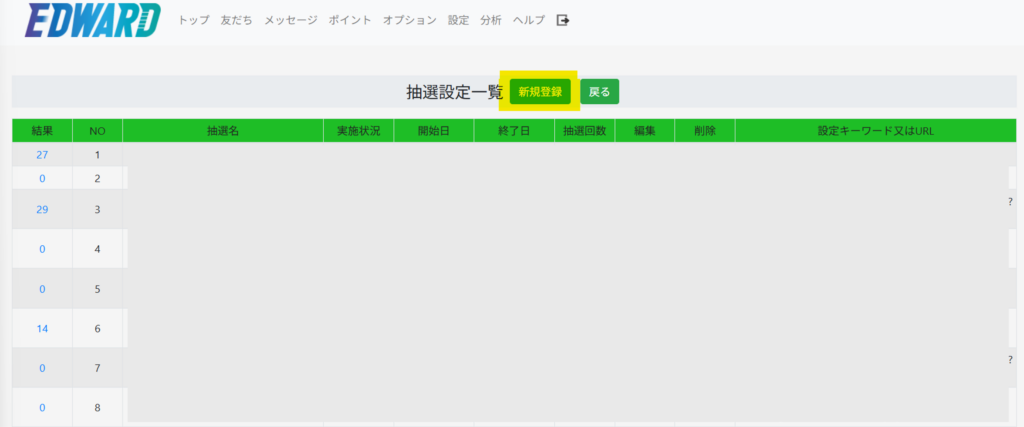The height and width of the screenshot is (427, 1024).
Task: Click the 開始日 column header
Action: 434,131
